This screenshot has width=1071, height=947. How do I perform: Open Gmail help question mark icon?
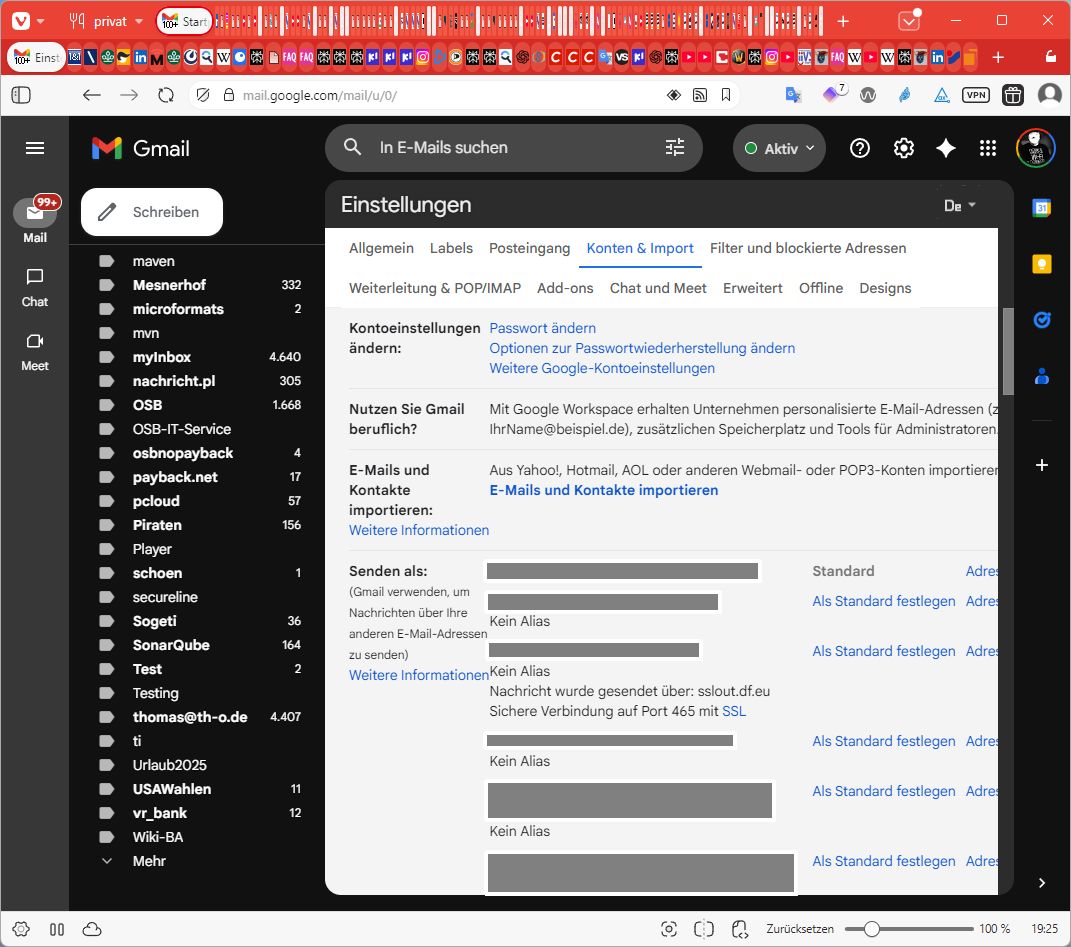[x=859, y=148]
